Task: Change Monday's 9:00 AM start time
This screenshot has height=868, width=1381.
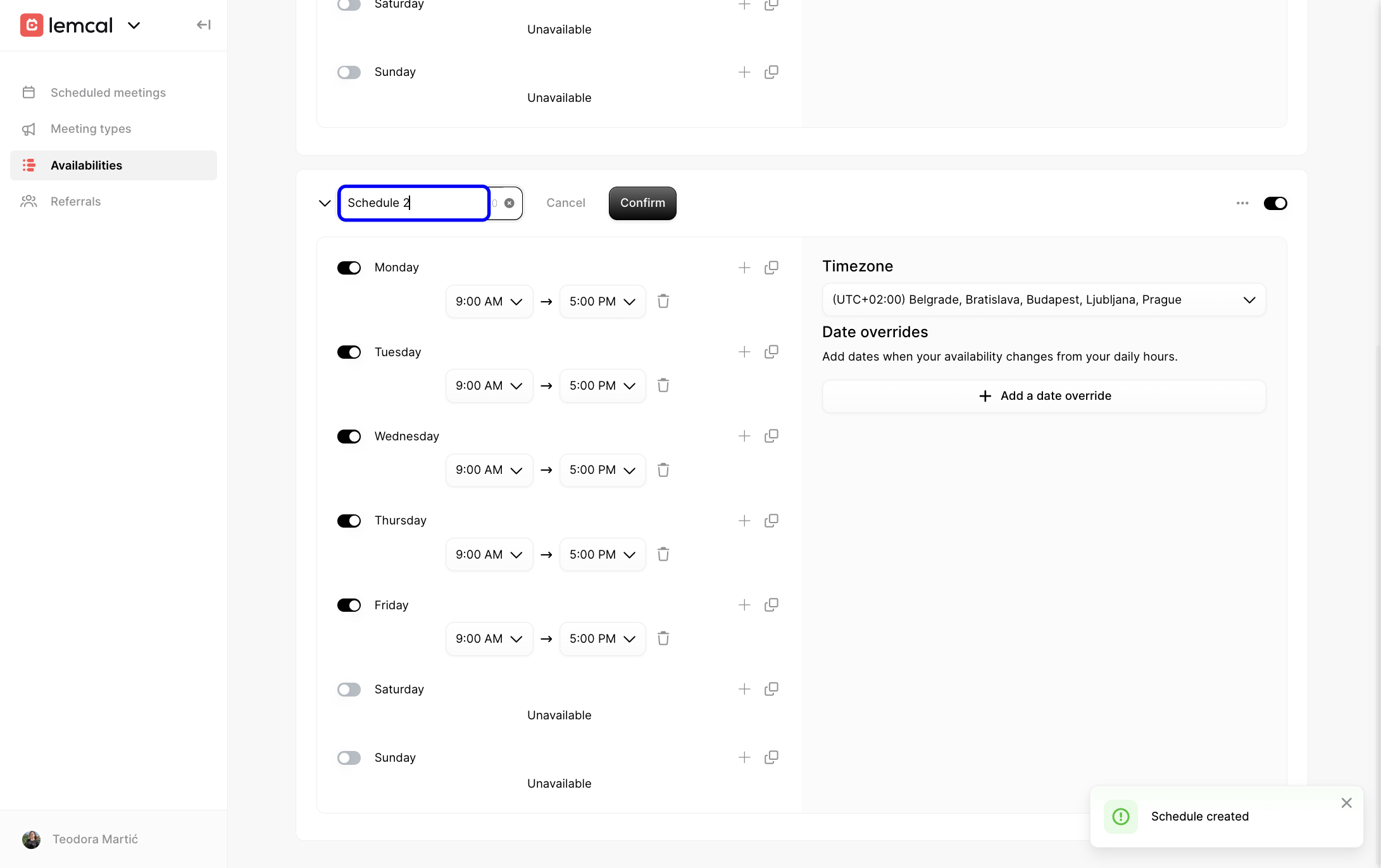Action: coord(489,301)
